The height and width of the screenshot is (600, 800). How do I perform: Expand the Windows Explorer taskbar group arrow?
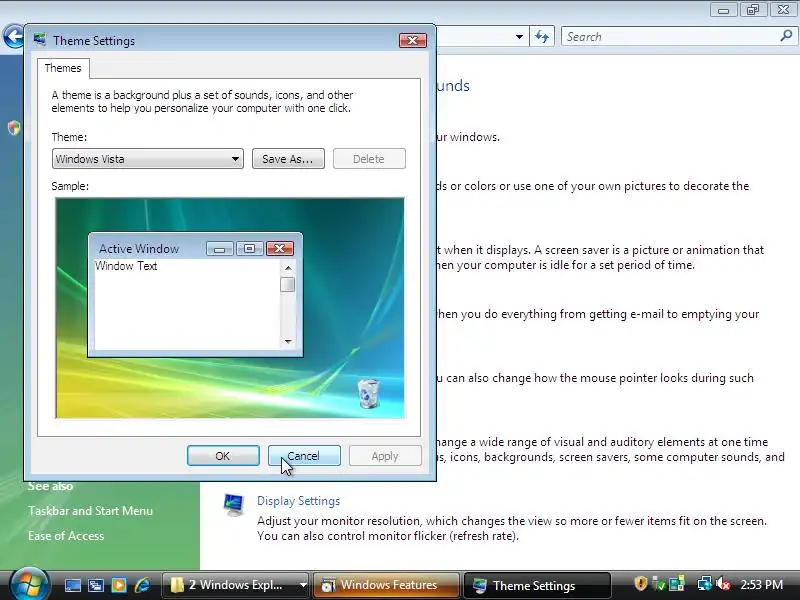click(x=303, y=585)
